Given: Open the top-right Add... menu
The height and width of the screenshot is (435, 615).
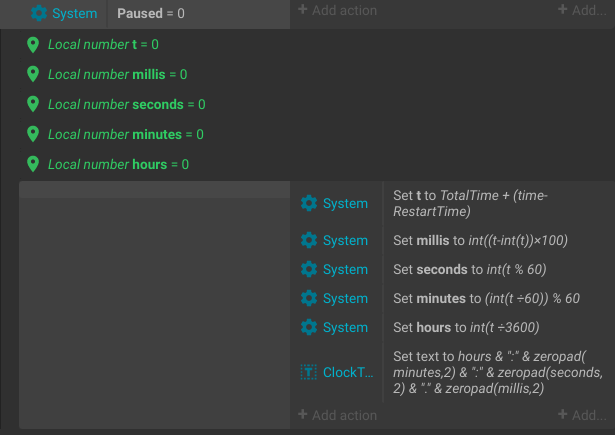Looking at the screenshot, I should point(582,10).
